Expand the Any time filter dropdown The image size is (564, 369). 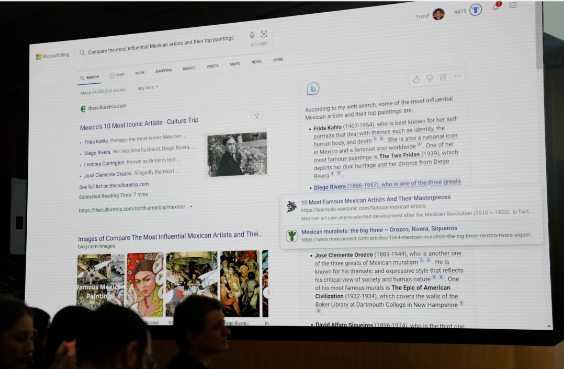point(147,87)
